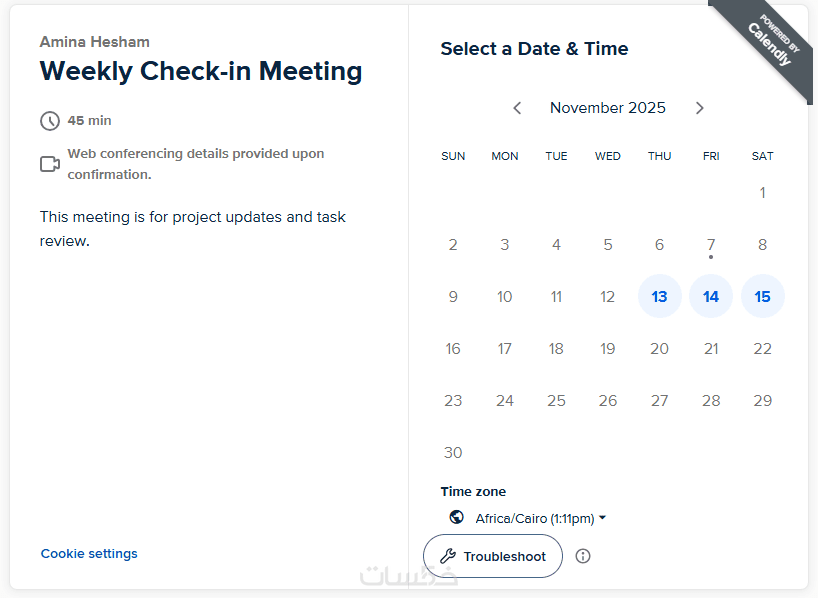
Task: Click date 30 in the calendar
Action: 453,452
